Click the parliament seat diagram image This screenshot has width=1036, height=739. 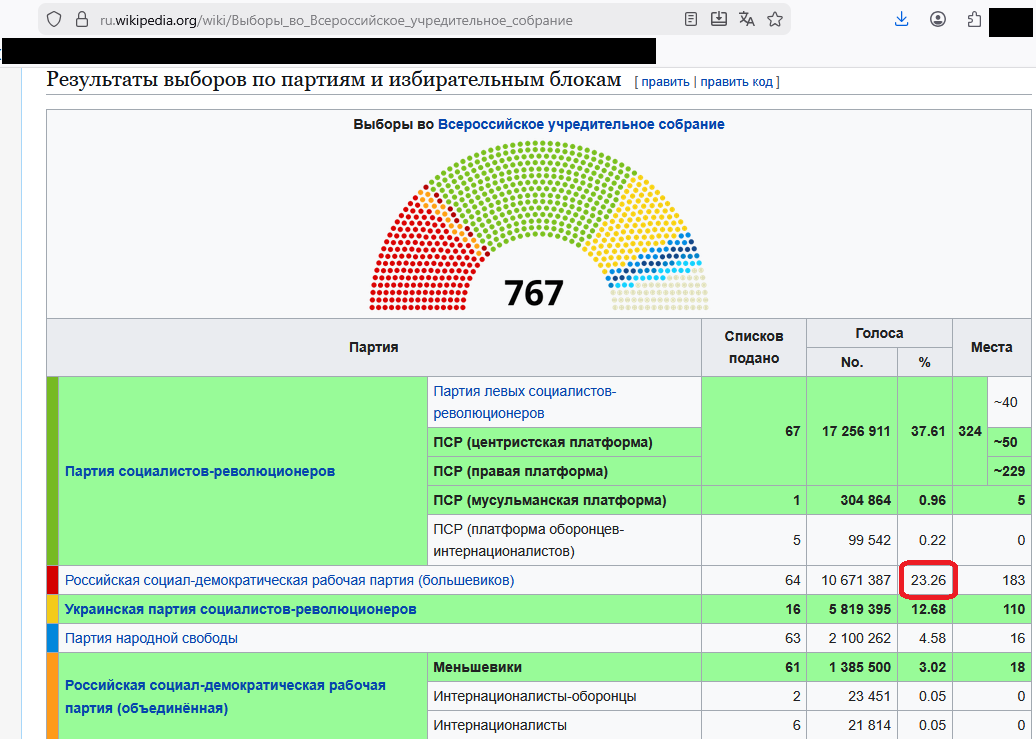pos(538,225)
